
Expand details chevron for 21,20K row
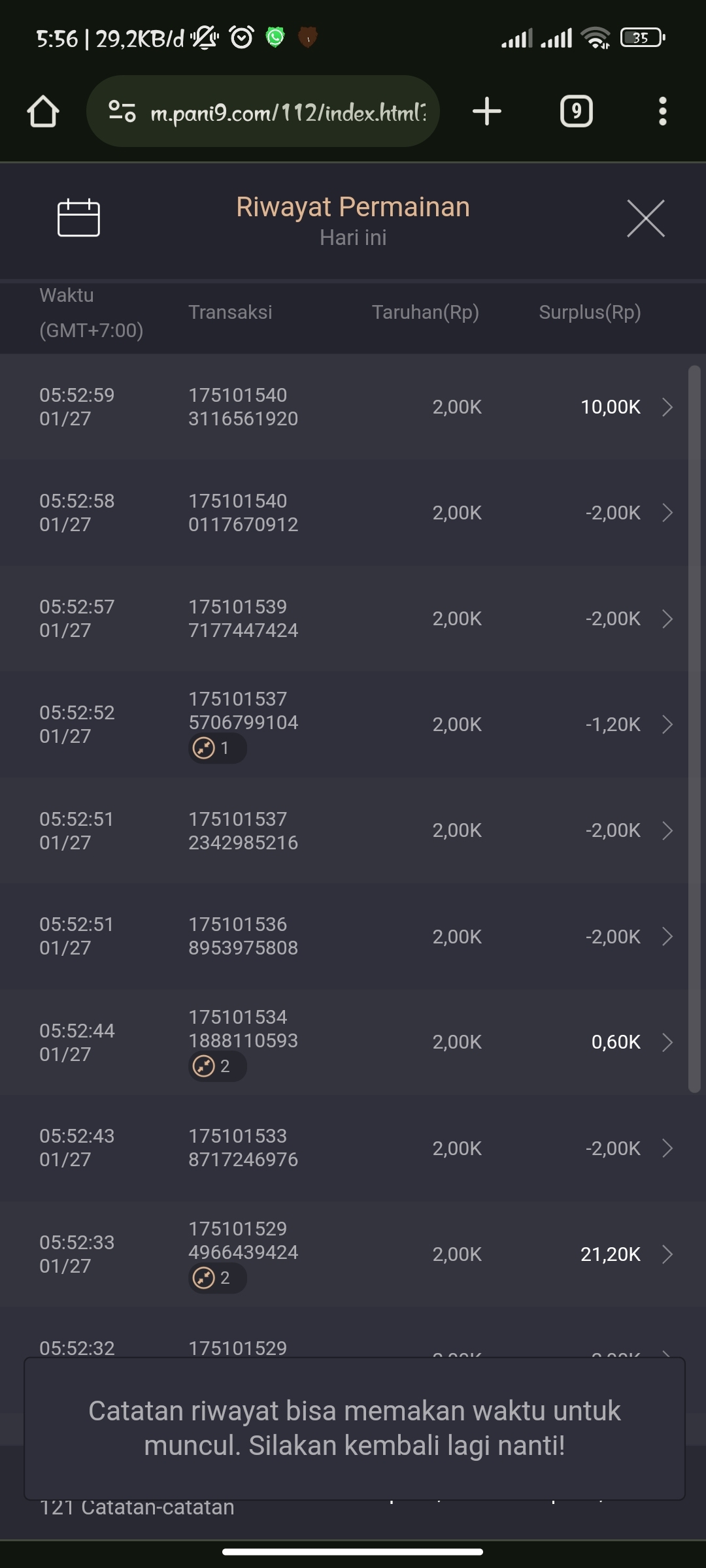(667, 1254)
